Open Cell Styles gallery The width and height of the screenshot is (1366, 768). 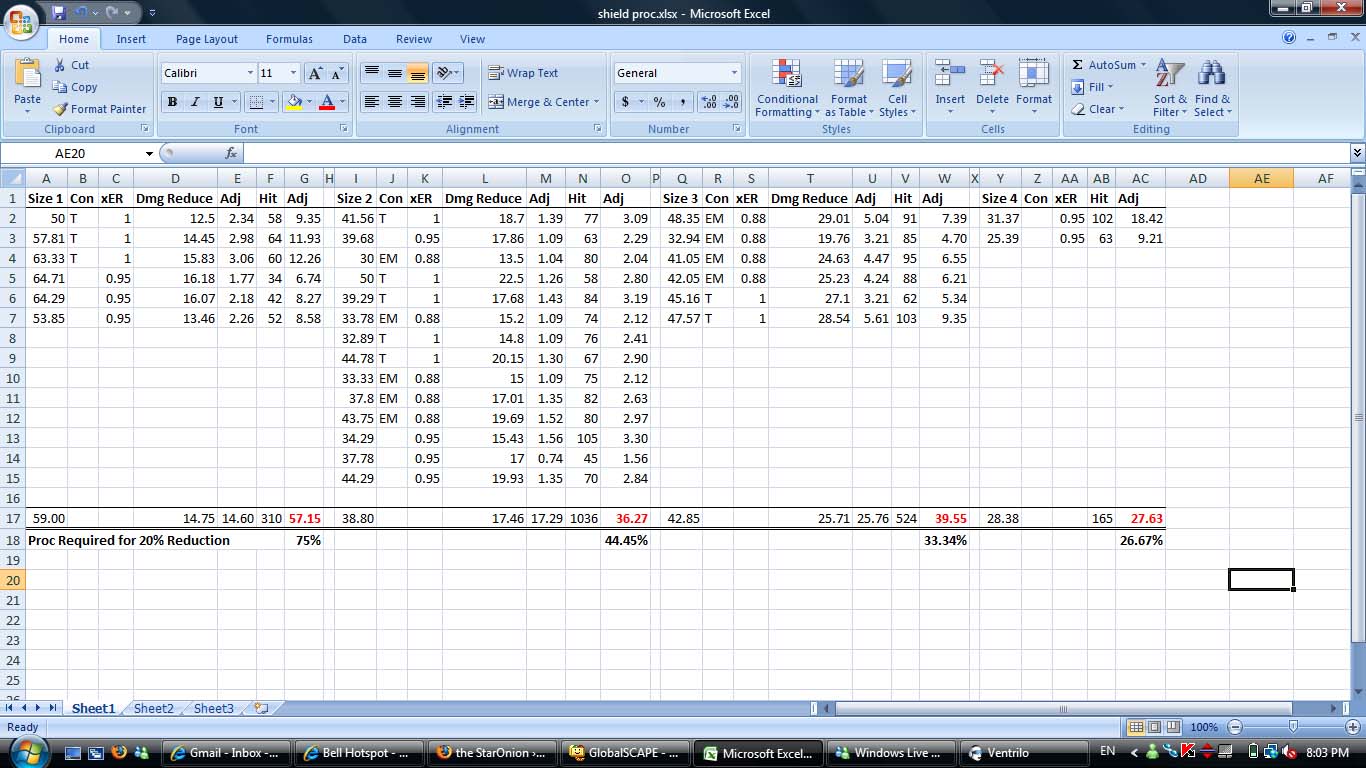pyautogui.click(x=897, y=88)
